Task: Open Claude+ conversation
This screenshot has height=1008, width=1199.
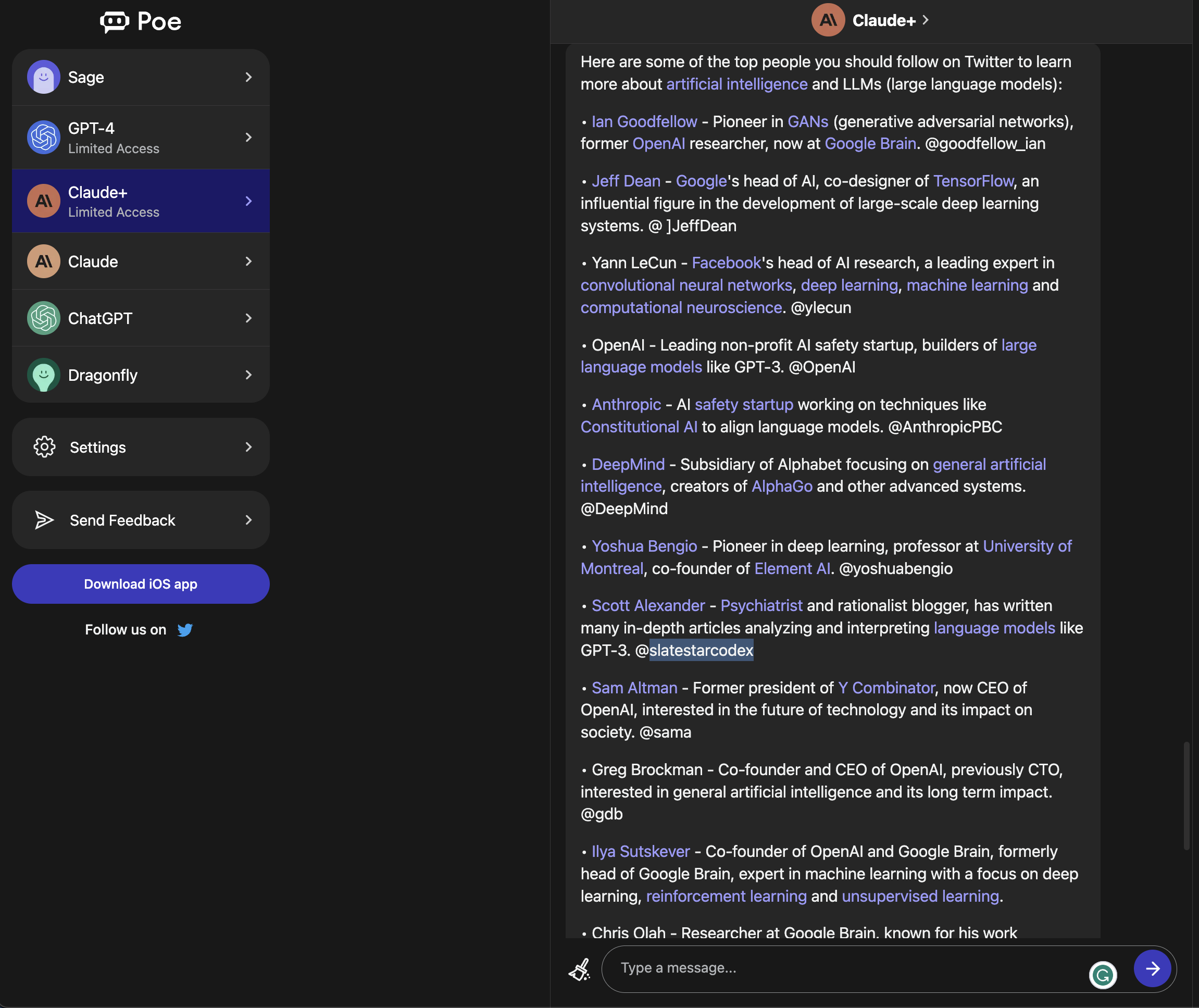Action: click(x=141, y=200)
